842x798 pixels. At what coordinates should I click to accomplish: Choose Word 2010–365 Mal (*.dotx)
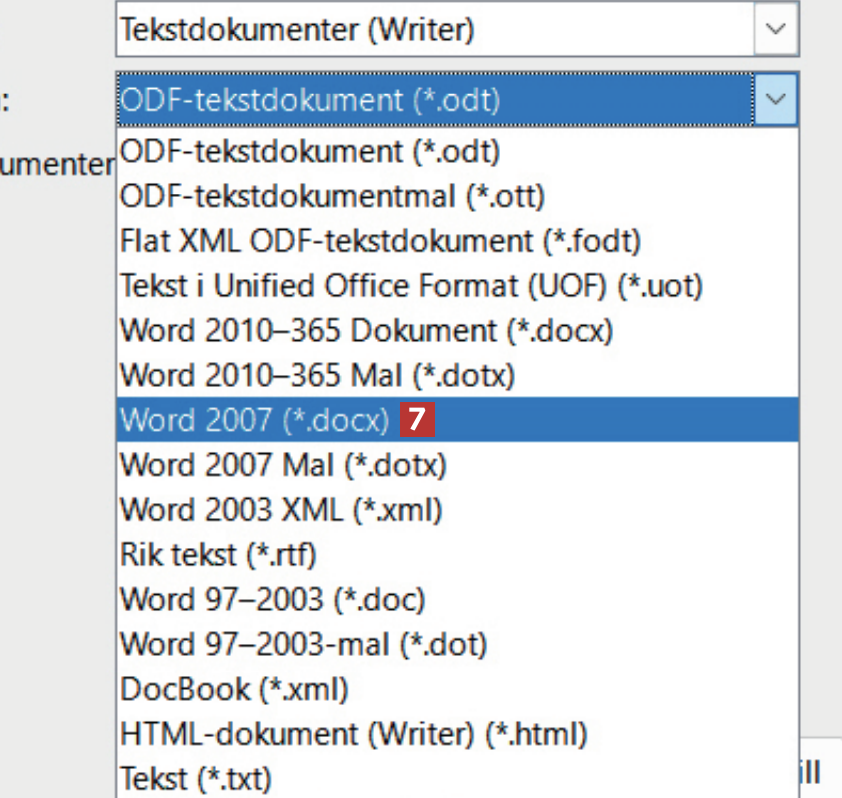coord(317,376)
